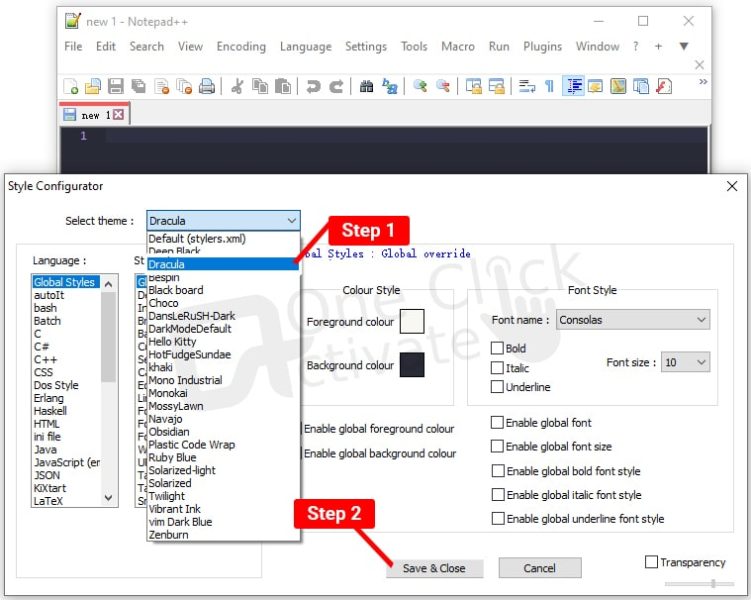Click the Save & Close button

click(434, 568)
